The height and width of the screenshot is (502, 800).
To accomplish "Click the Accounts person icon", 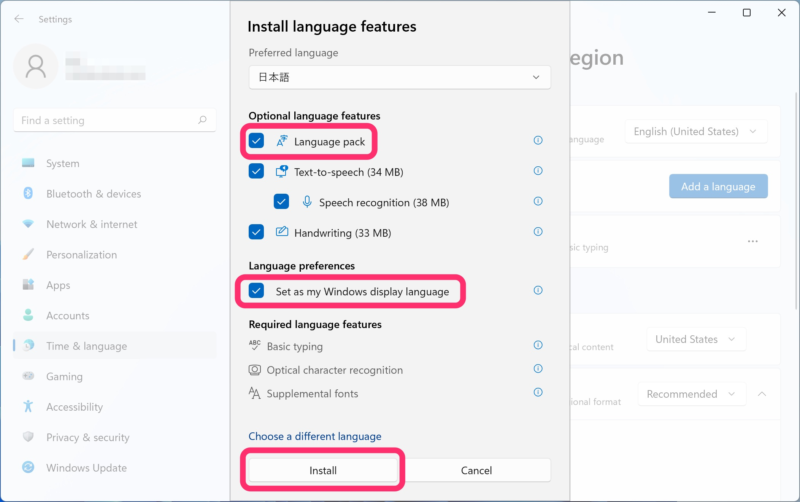I will (28, 315).
